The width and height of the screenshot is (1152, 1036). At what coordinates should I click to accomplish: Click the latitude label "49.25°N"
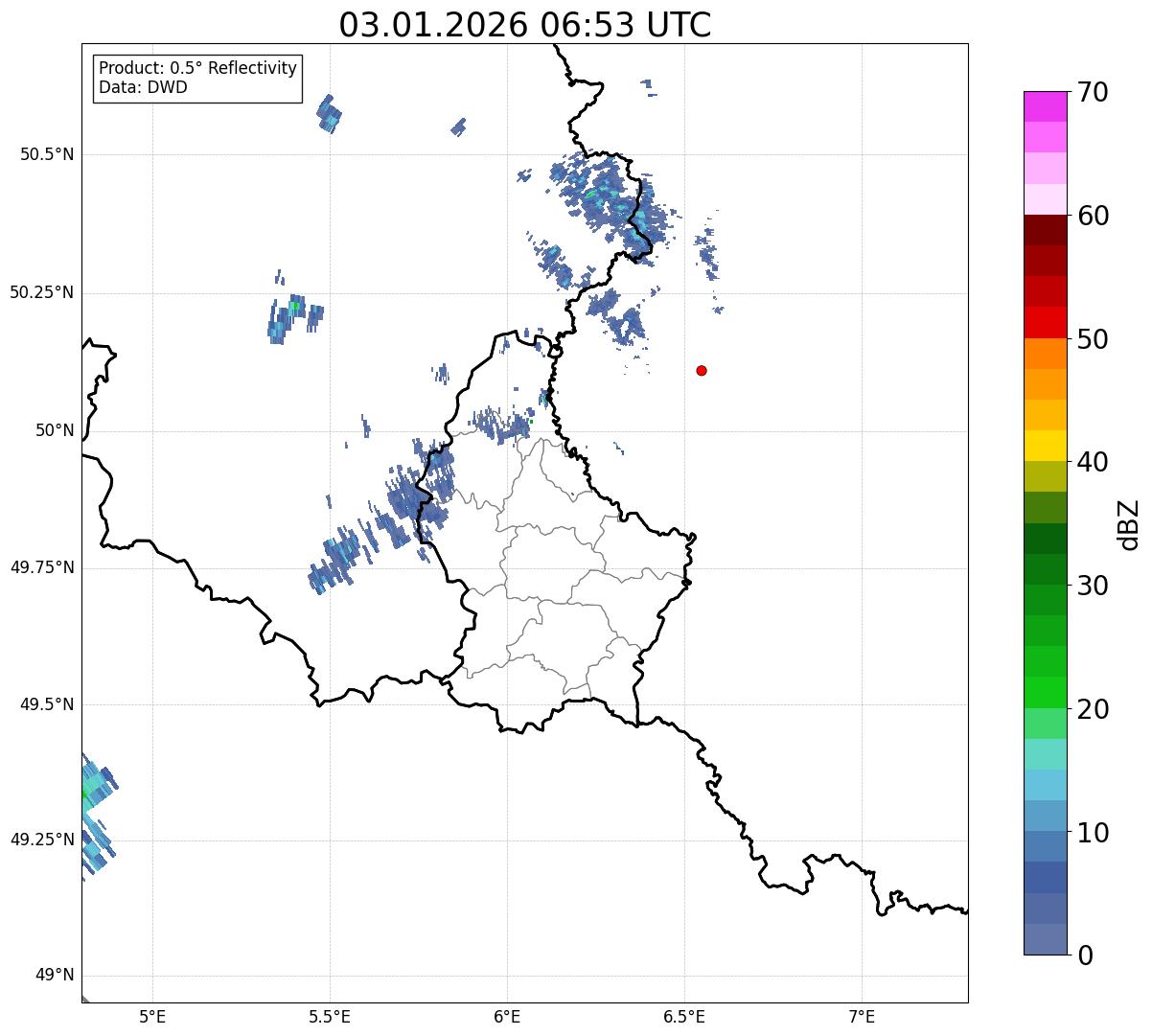pyautogui.click(x=42, y=840)
